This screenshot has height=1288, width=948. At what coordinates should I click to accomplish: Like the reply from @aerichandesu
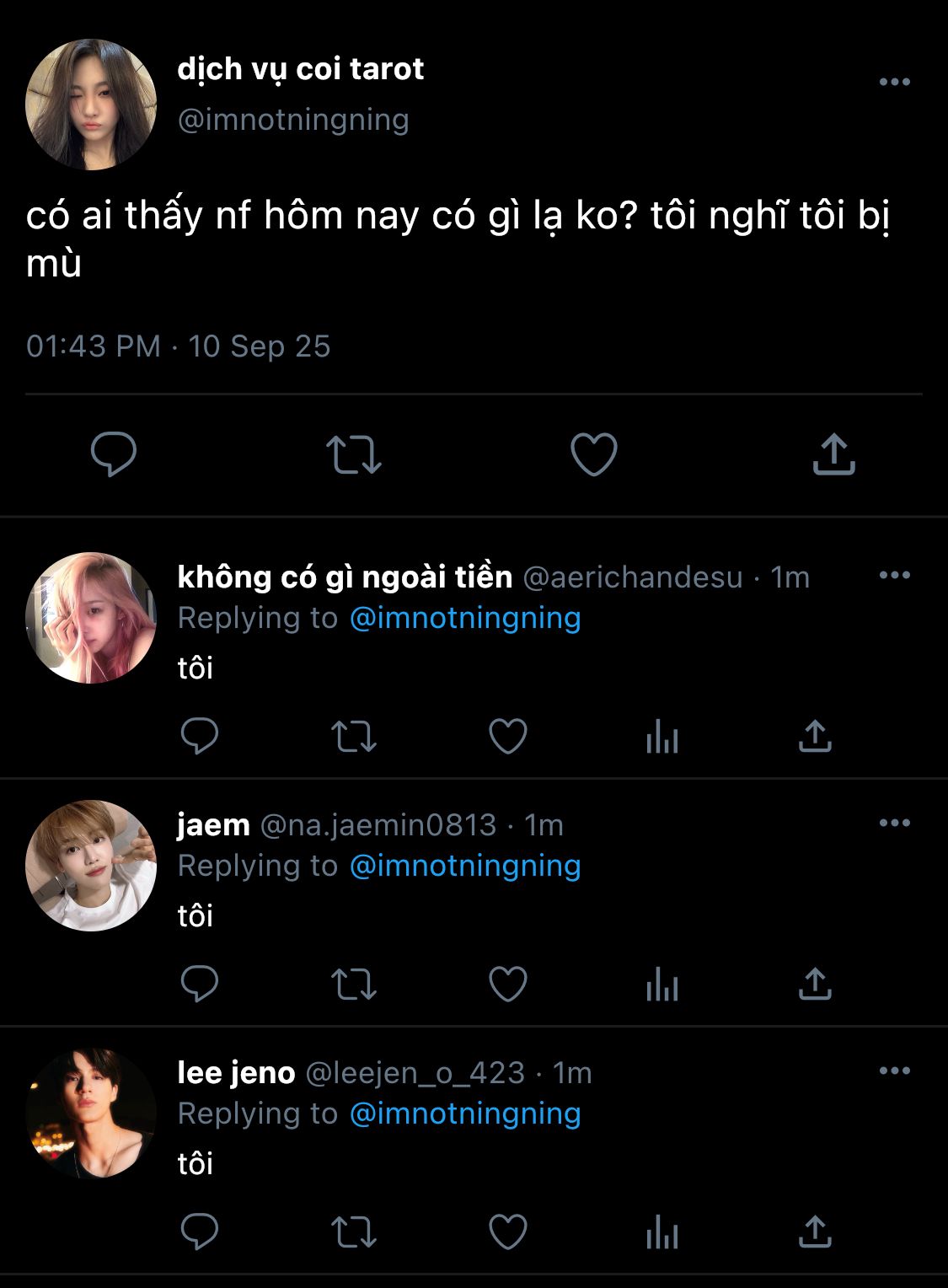[x=508, y=737]
